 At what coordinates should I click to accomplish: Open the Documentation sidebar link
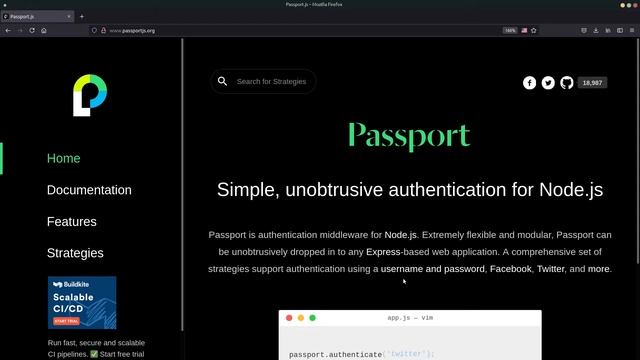(89, 190)
